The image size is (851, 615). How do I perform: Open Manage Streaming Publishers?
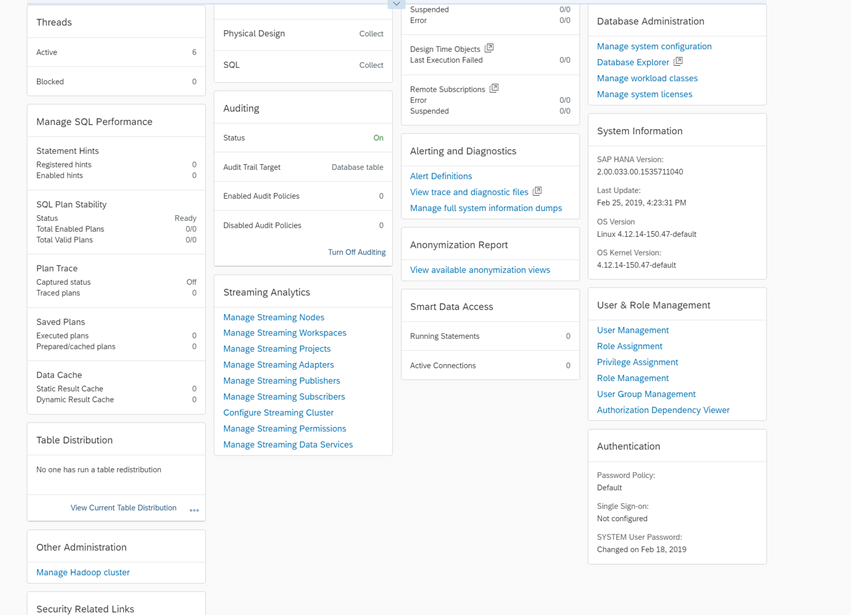[x=282, y=381]
